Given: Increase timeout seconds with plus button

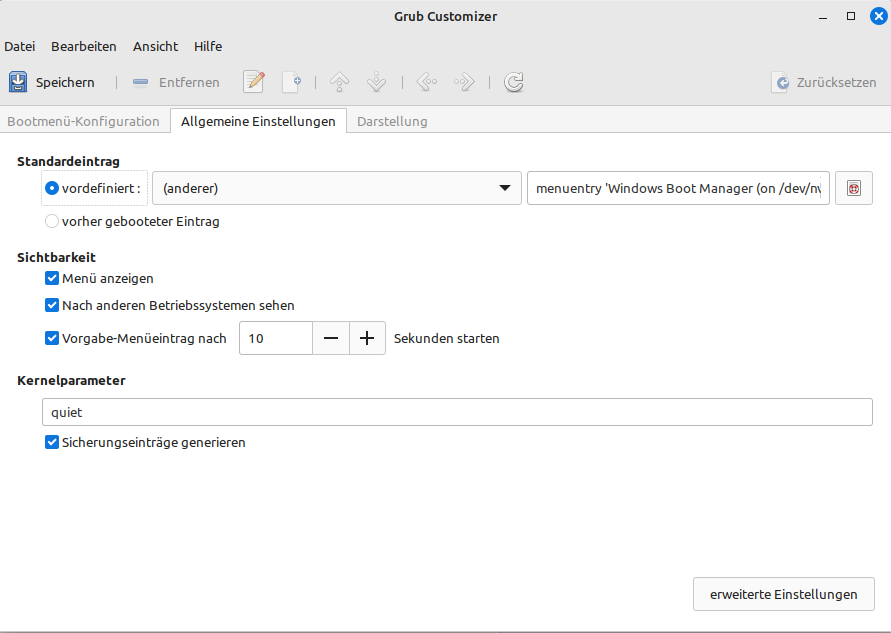Looking at the screenshot, I should (367, 338).
